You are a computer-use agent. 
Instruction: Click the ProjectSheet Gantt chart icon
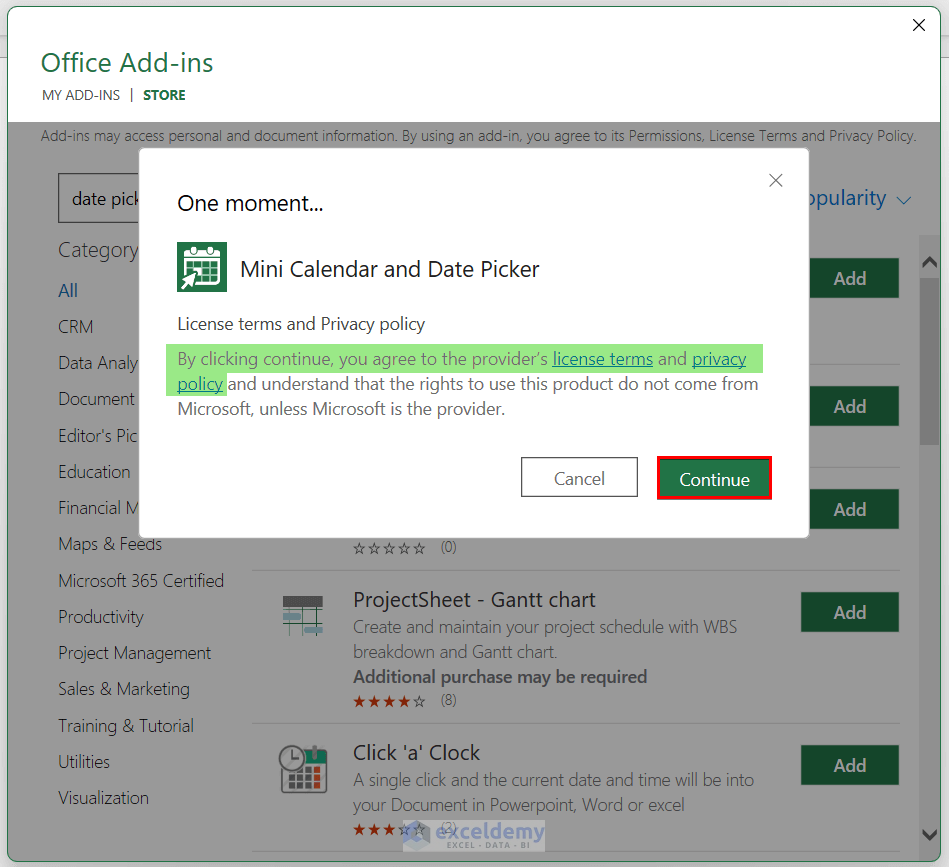pyautogui.click(x=302, y=613)
